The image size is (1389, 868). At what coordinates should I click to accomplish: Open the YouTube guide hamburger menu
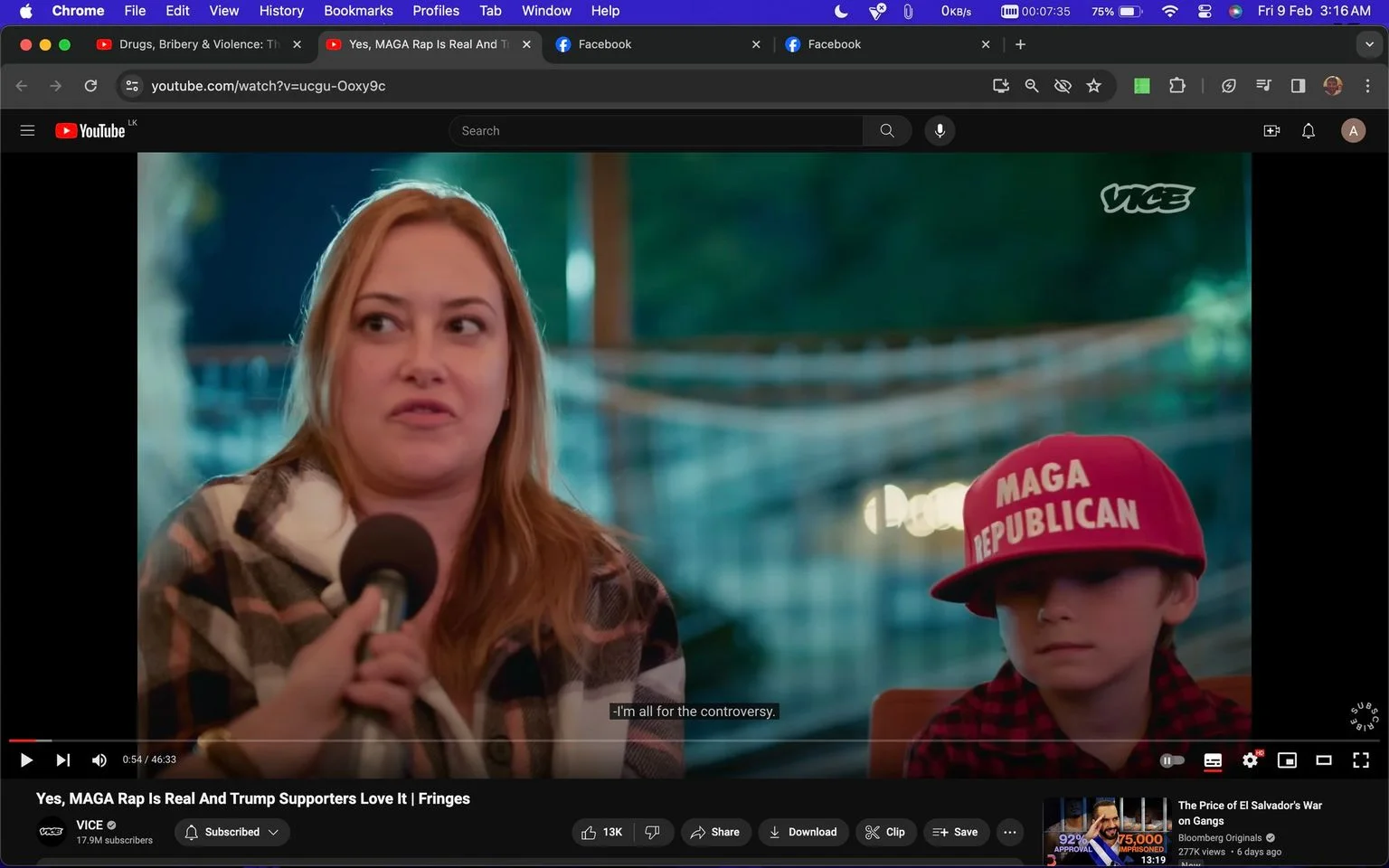point(27,131)
